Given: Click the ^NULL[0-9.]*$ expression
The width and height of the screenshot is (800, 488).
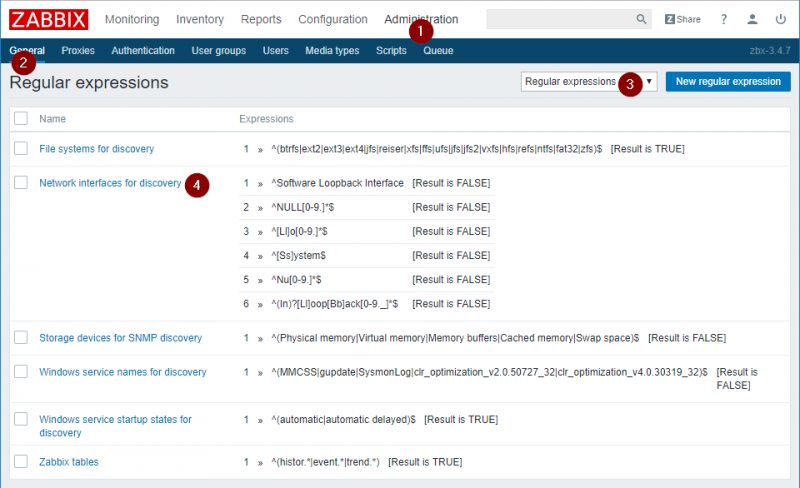Looking at the screenshot, I should coord(303,207).
